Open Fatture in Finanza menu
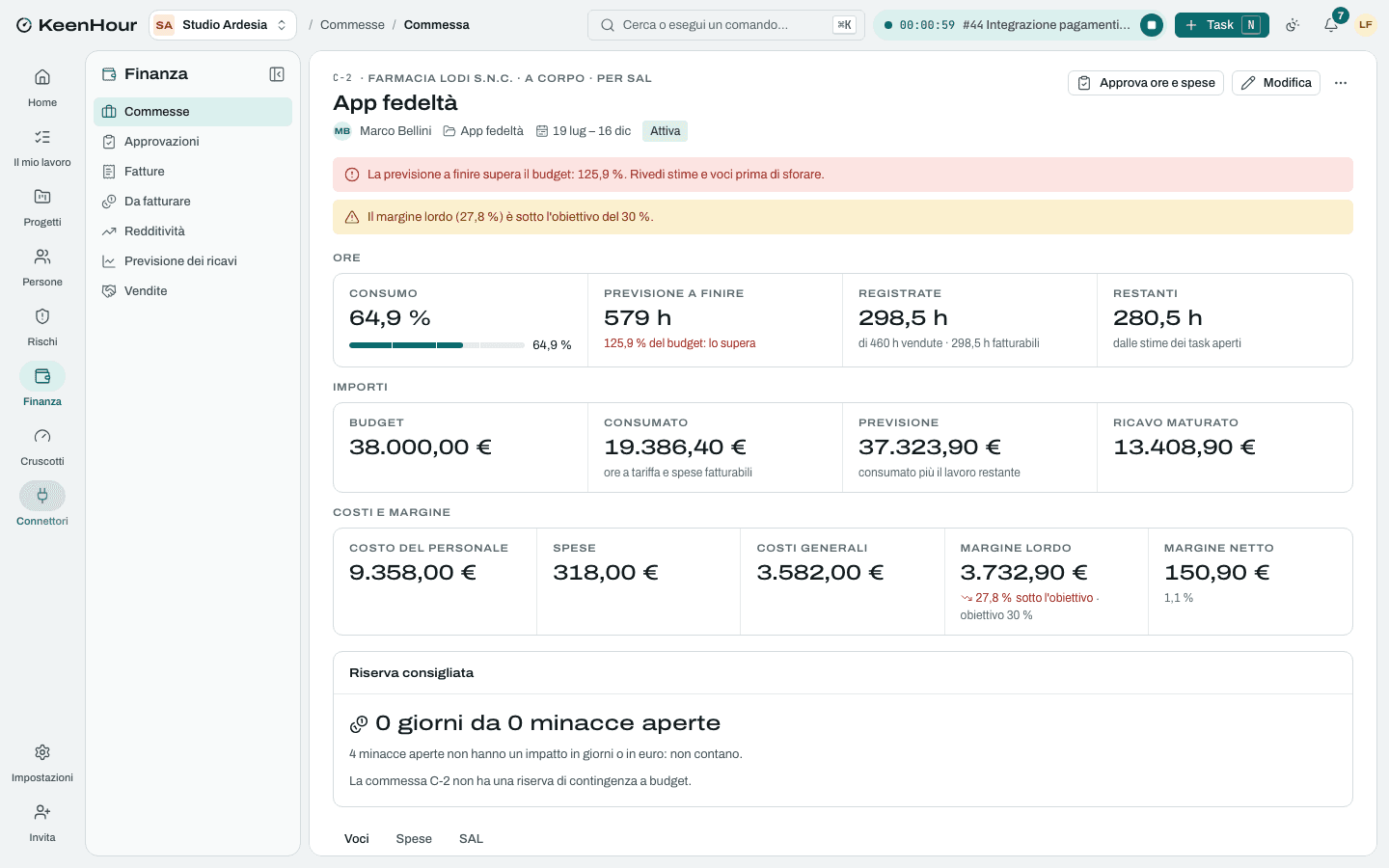 coord(193,172)
